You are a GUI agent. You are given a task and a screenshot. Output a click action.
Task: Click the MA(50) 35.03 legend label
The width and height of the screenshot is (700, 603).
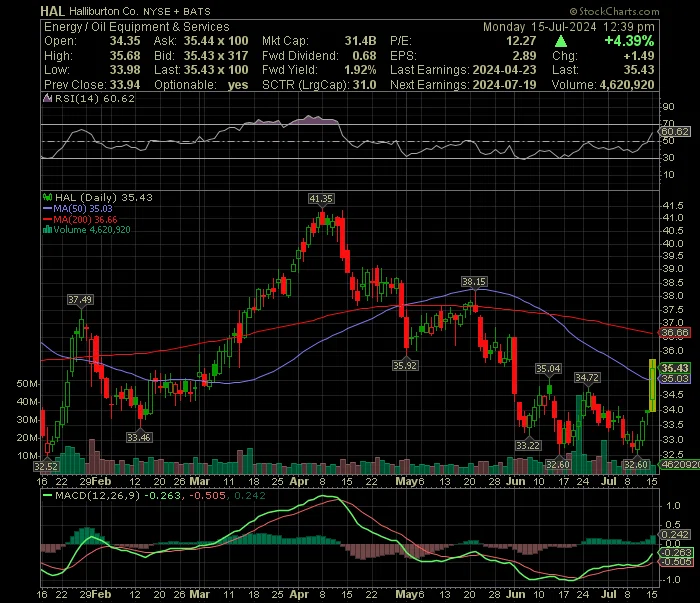[83, 208]
